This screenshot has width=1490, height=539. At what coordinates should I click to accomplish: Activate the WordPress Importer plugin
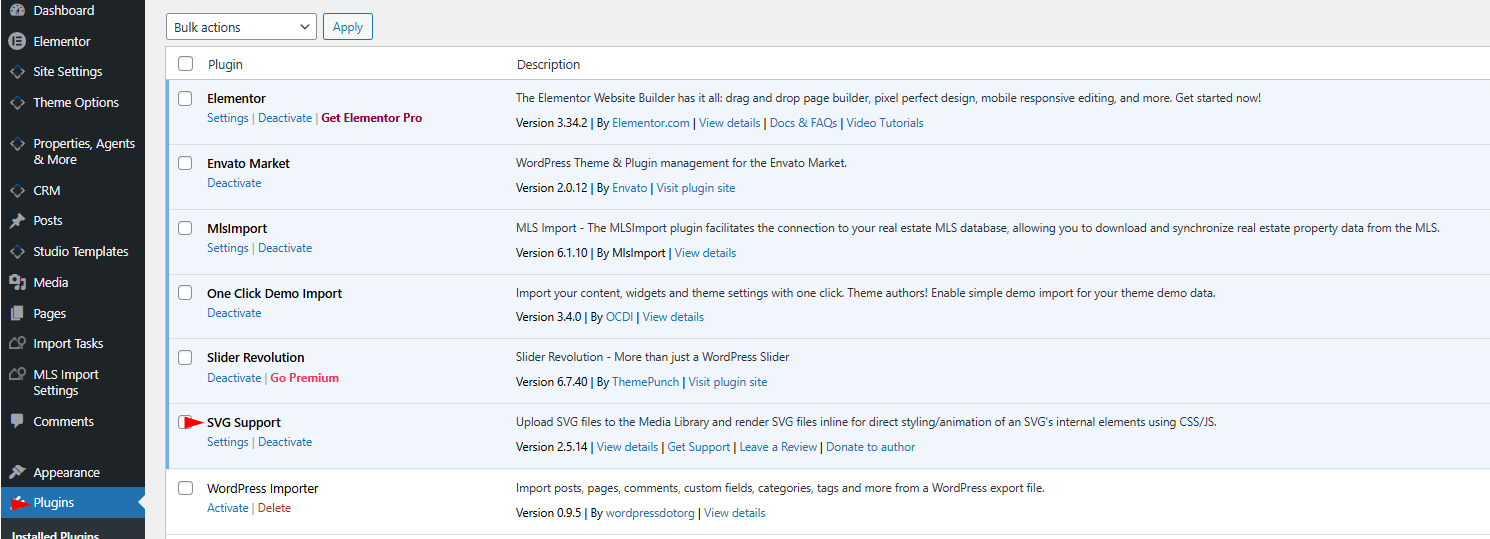227,508
